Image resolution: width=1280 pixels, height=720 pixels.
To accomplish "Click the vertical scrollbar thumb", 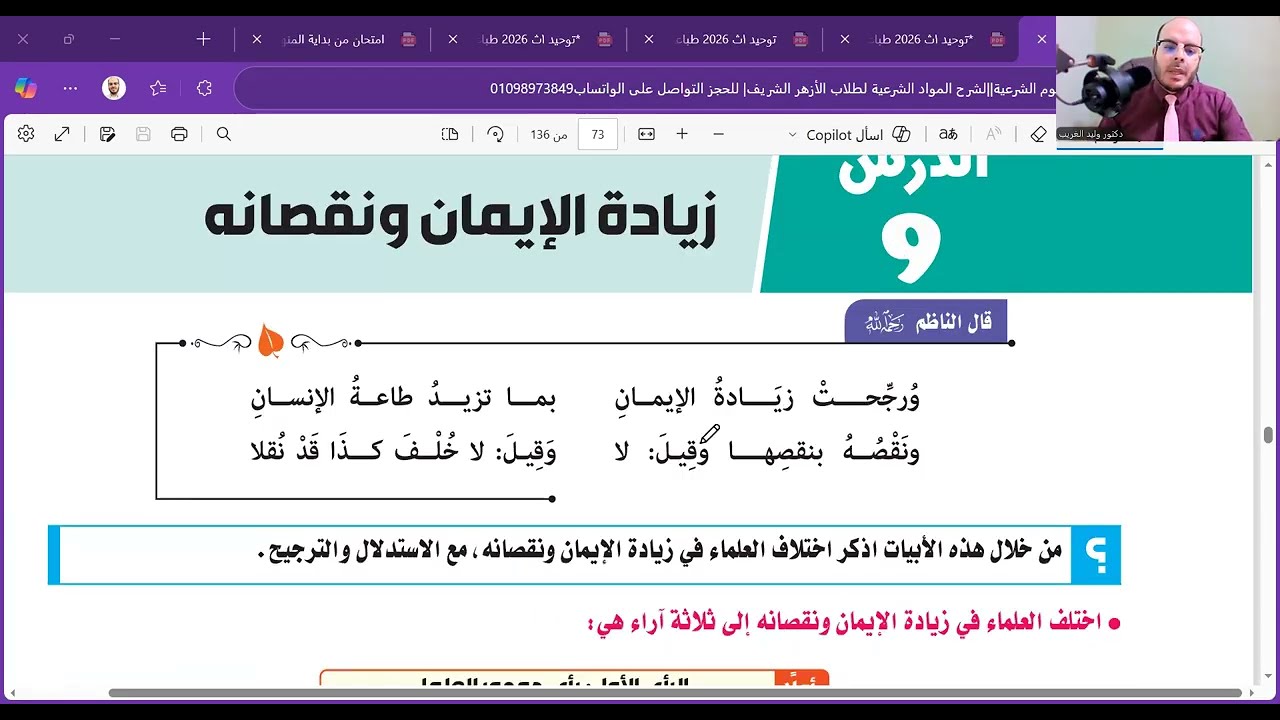I will pyautogui.click(x=1268, y=434).
